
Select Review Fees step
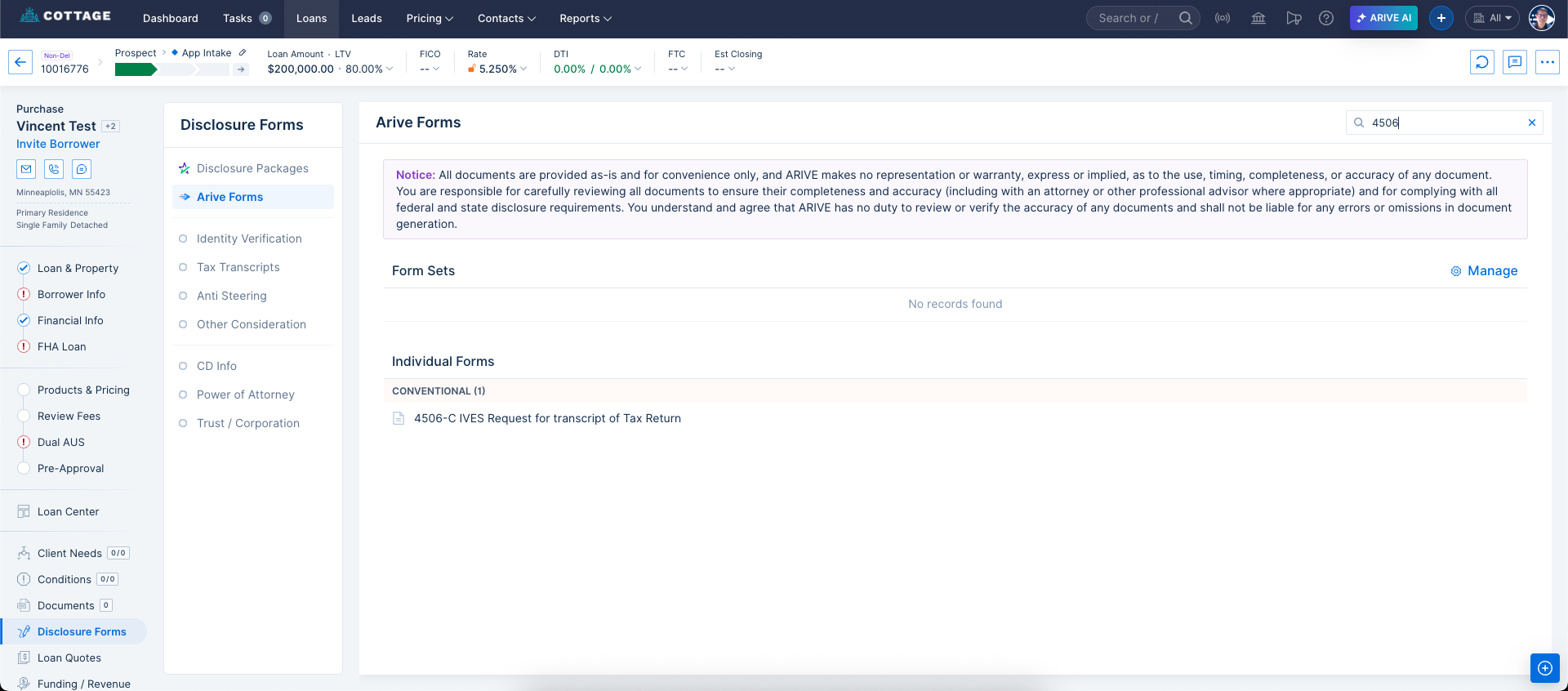[69, 416]
